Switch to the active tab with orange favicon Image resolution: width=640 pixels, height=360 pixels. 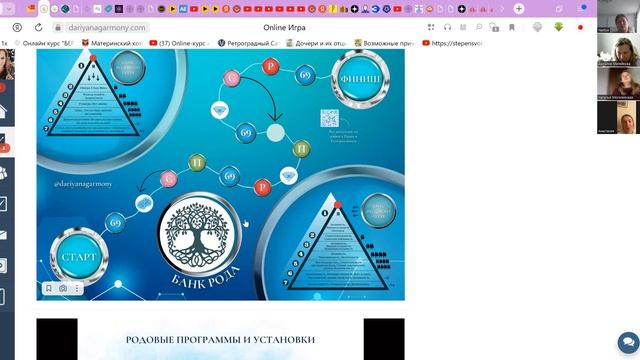click(44, 9)
